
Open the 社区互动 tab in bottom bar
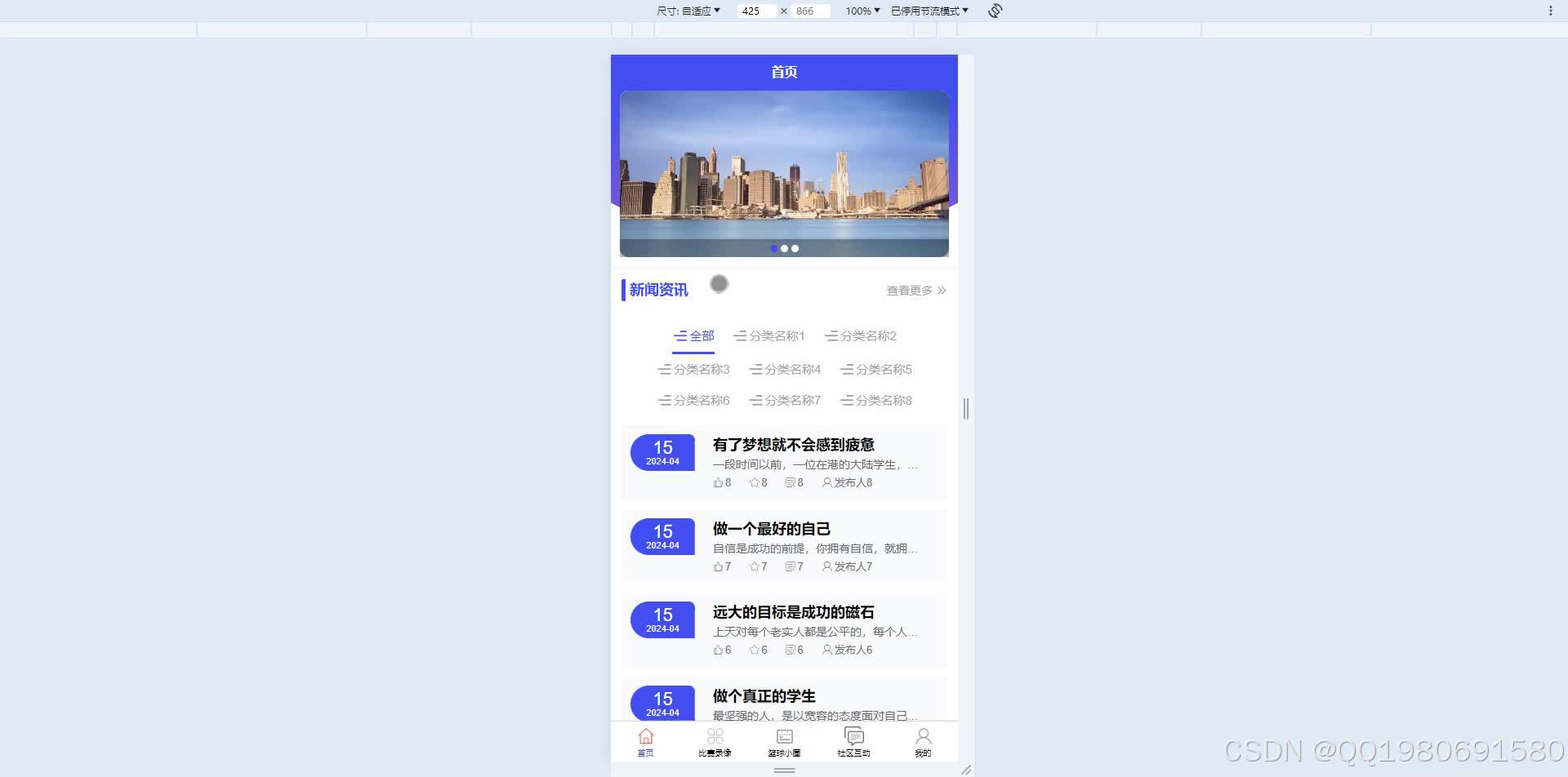(x=853, y=742)
